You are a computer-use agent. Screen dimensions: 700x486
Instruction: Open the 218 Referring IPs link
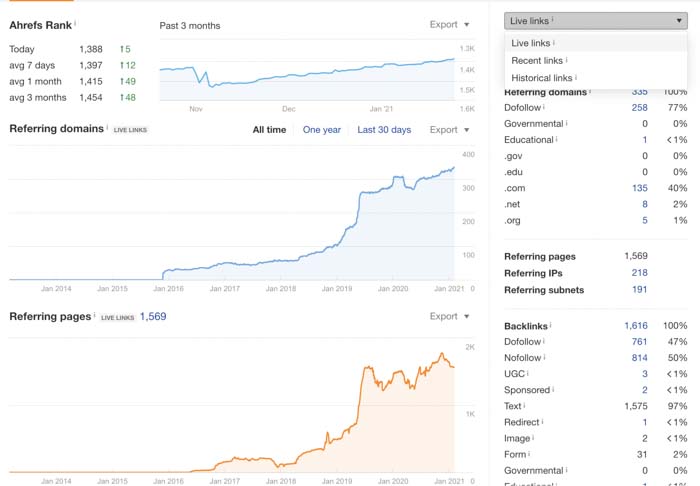click(x=639, y=273)
